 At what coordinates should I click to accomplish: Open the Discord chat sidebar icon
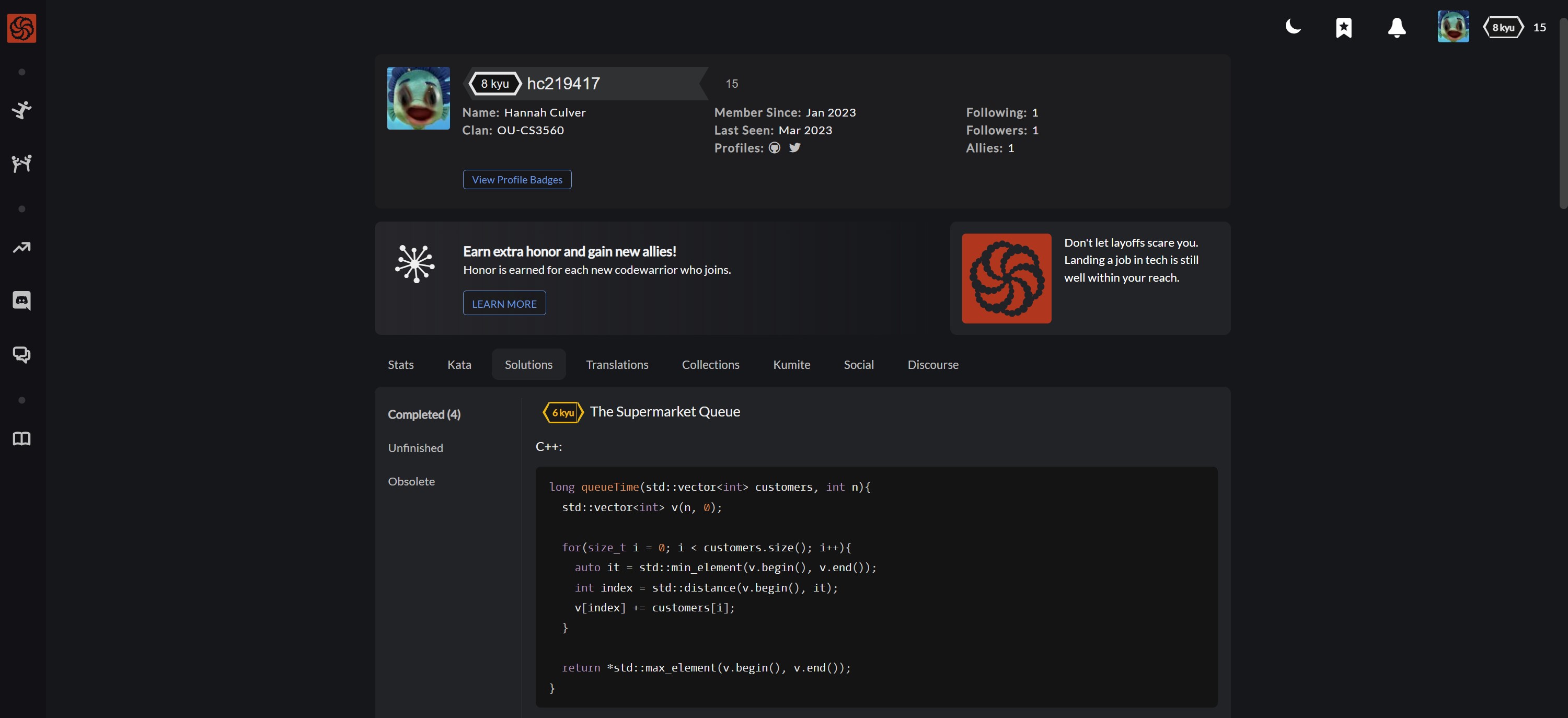[21, 300]
